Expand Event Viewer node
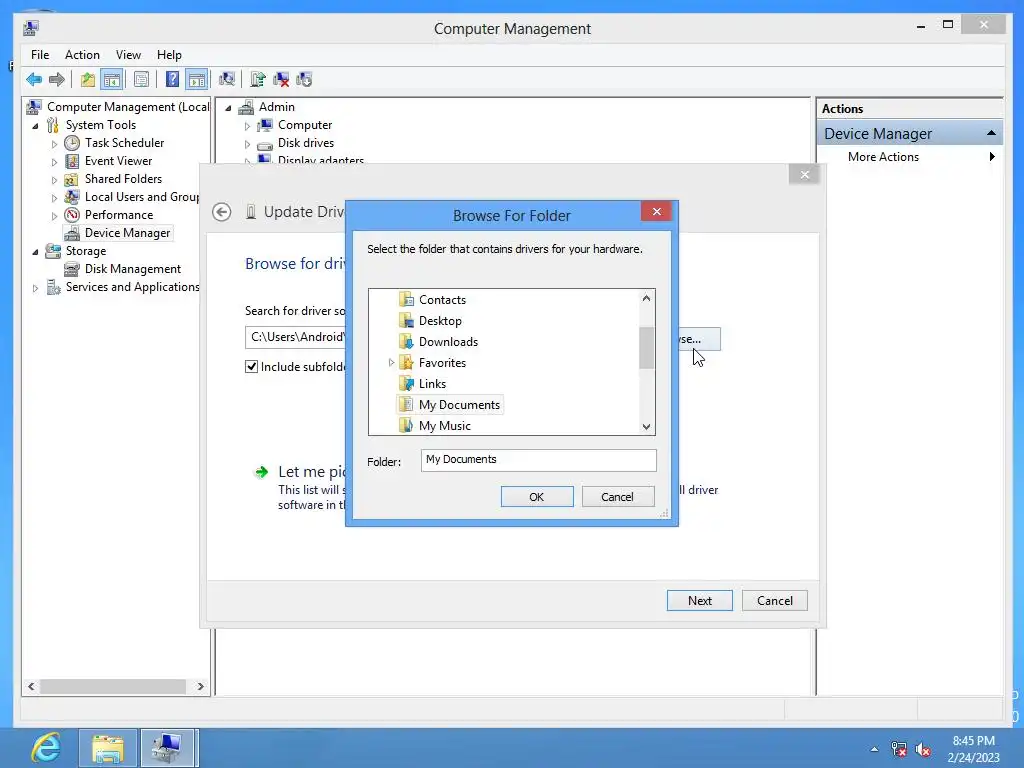Image resolution: width=1024 pixels, height=768 pixels. [x=54, y=162]
